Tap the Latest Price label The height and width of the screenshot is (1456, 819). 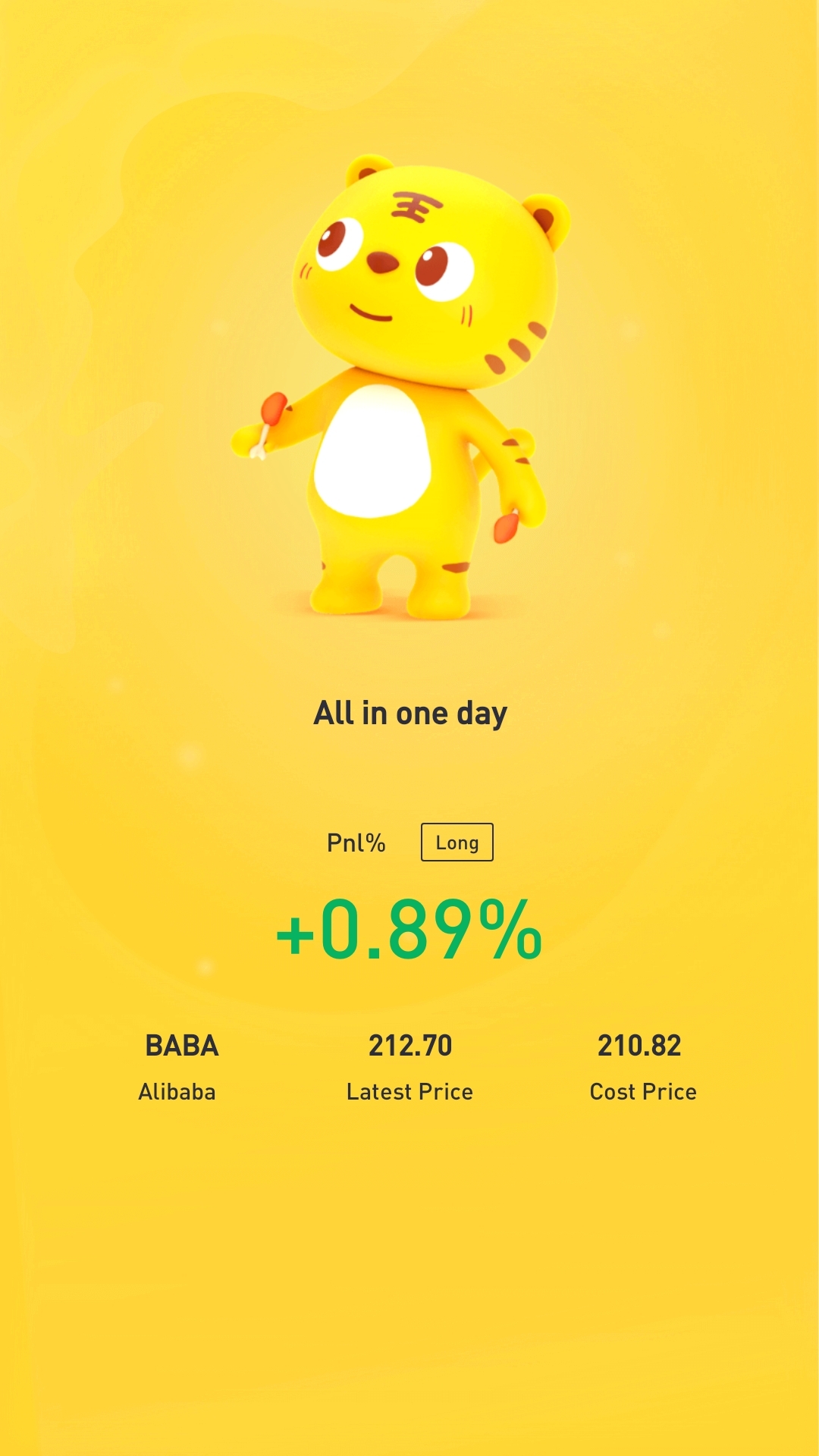click(x=409, y=1091)
